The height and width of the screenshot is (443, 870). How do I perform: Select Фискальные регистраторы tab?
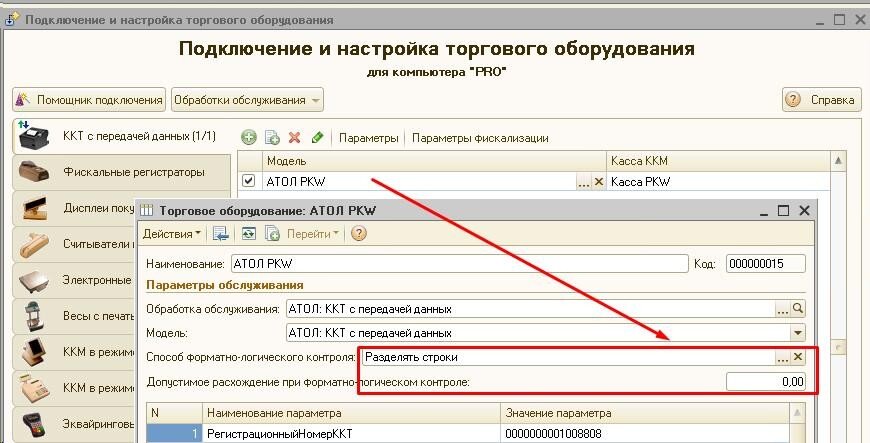point(122,172)
